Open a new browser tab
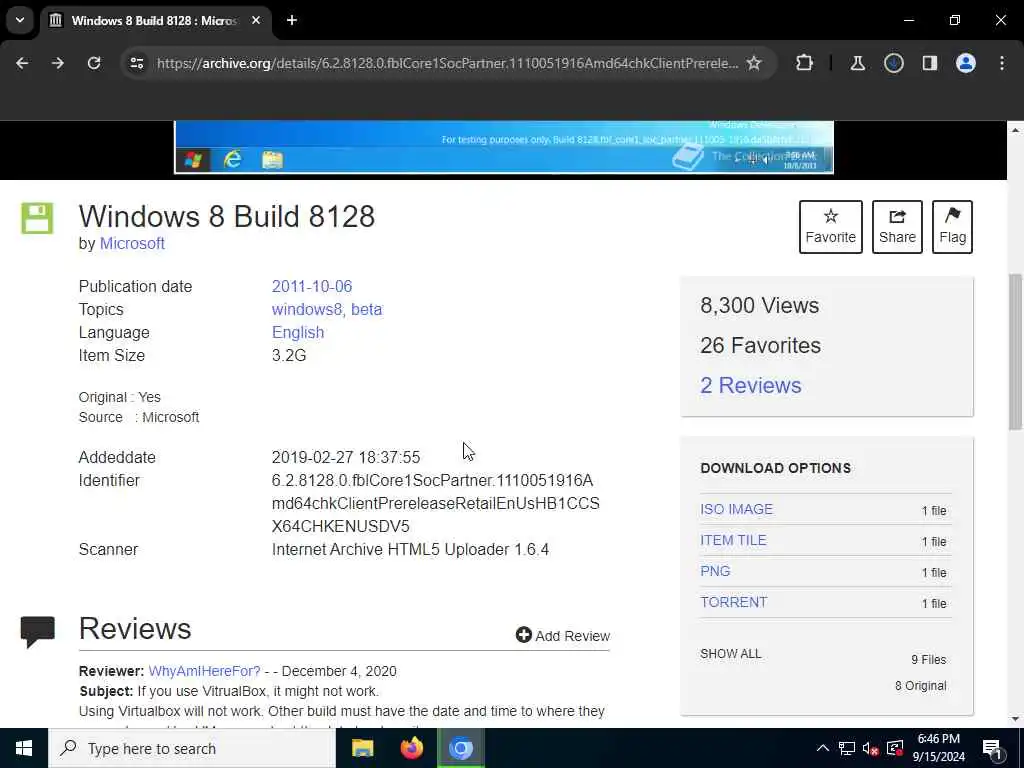The image size is (1024, 768). tap(292, 20)
